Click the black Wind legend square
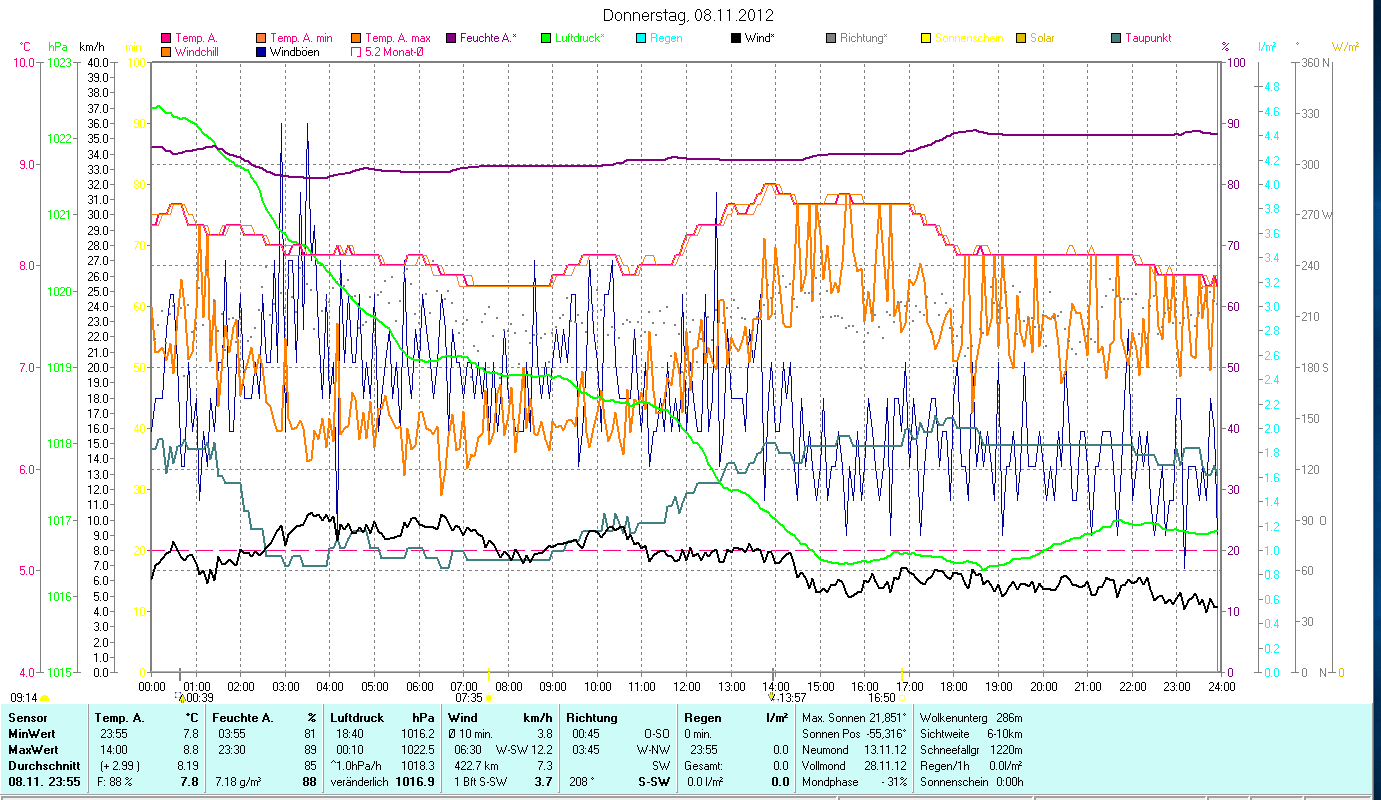The height and width of the screenshot is (800, 1381). pyautogui.click(x=736, y=38)
